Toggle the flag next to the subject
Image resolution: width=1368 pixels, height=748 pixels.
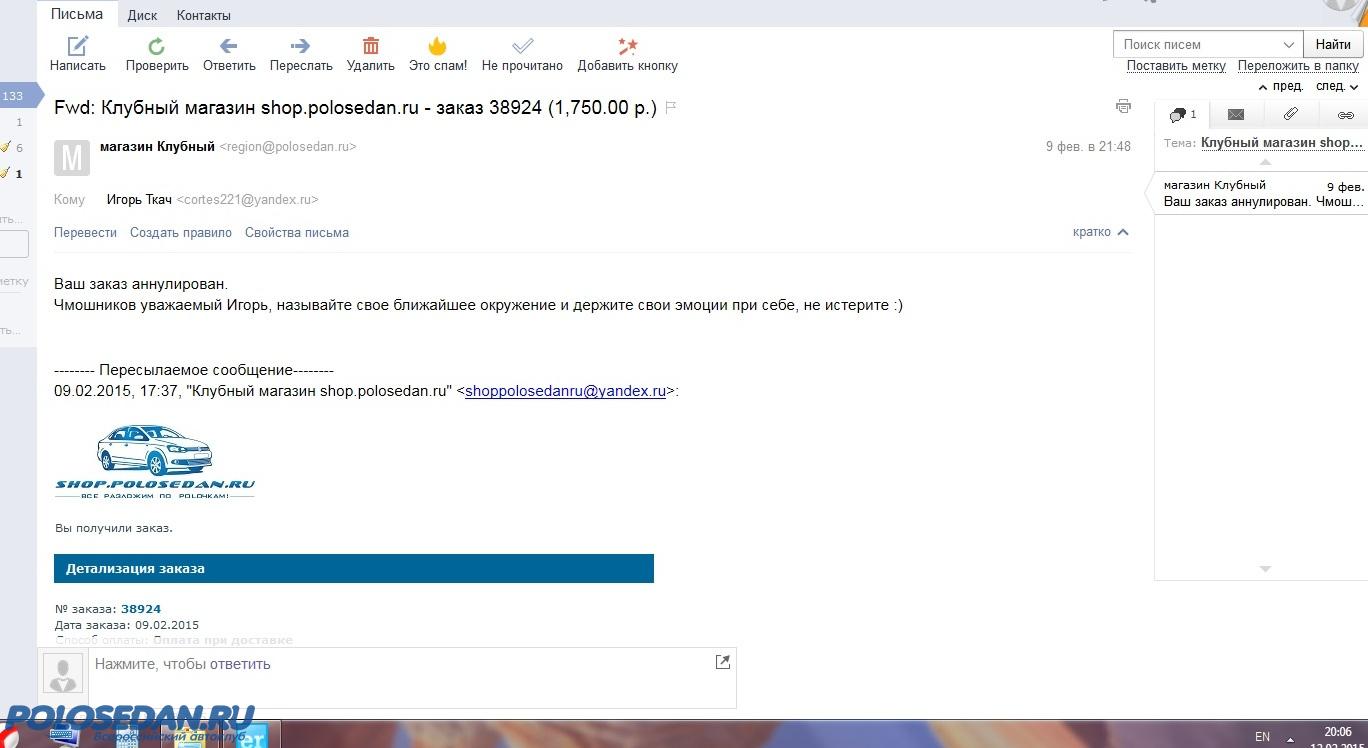tap(671, 108)
